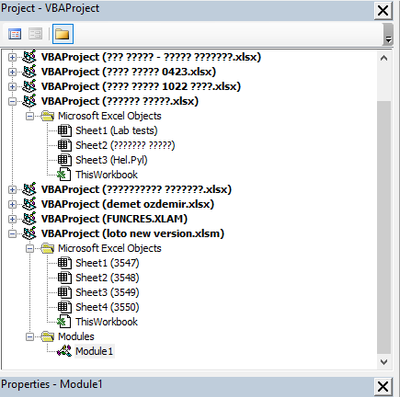The width and height of the screenshot is (400, 397).
Task: Select Microsoft Excel Objects label under ?????? ?????.xlsx
Action: (110, 116)
